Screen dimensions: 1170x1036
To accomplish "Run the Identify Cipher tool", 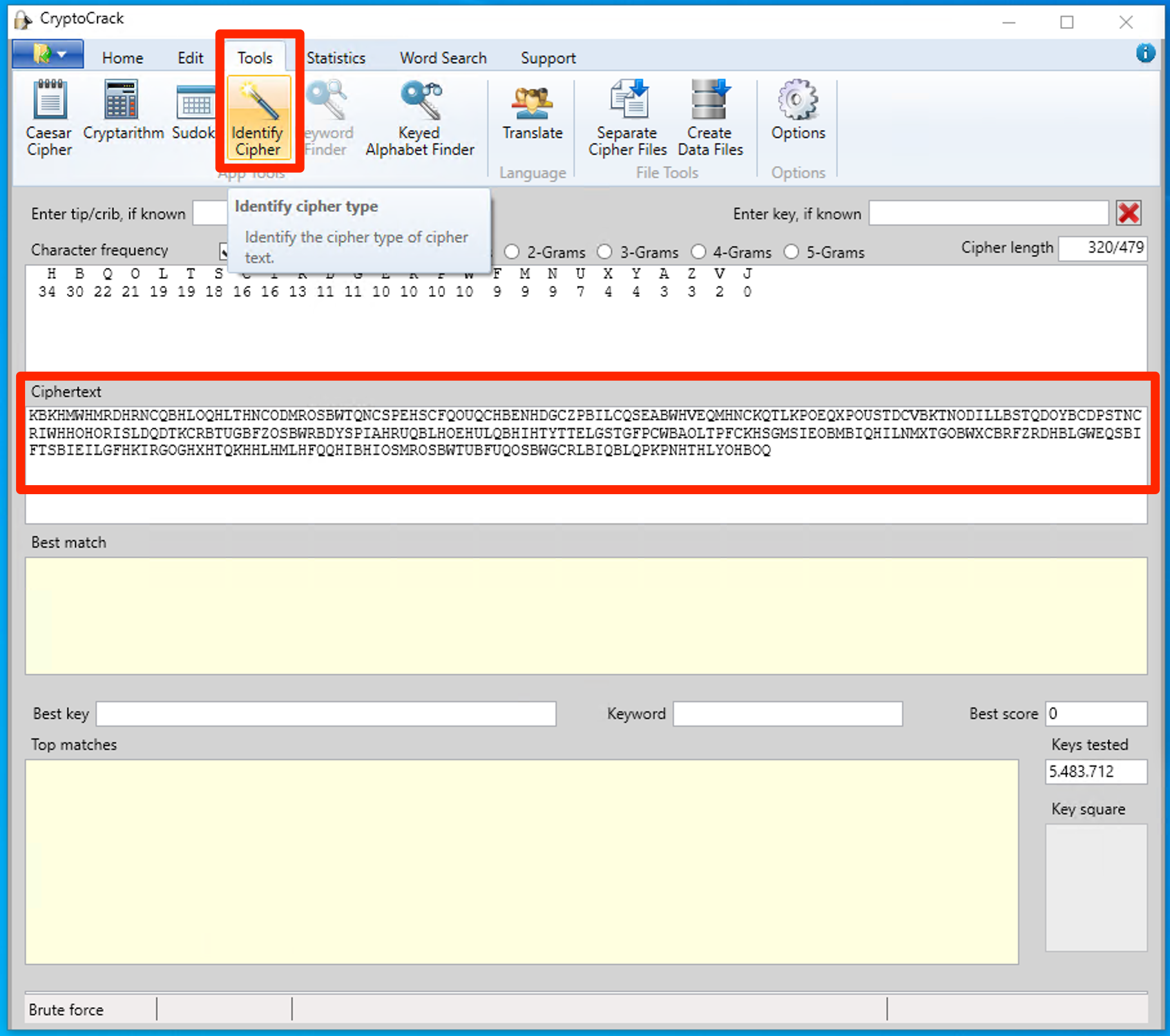I will click(258, 118).
